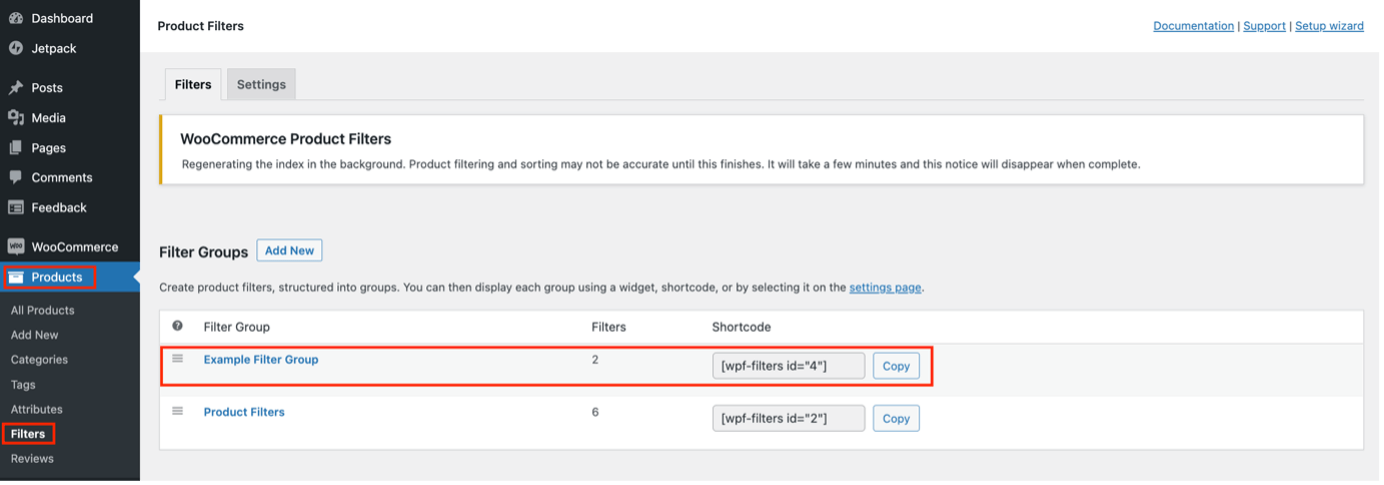Click drag handle for Product Filters row
Image resolution: width=1384 pixels, height=485 pixels.
(178, 411)
